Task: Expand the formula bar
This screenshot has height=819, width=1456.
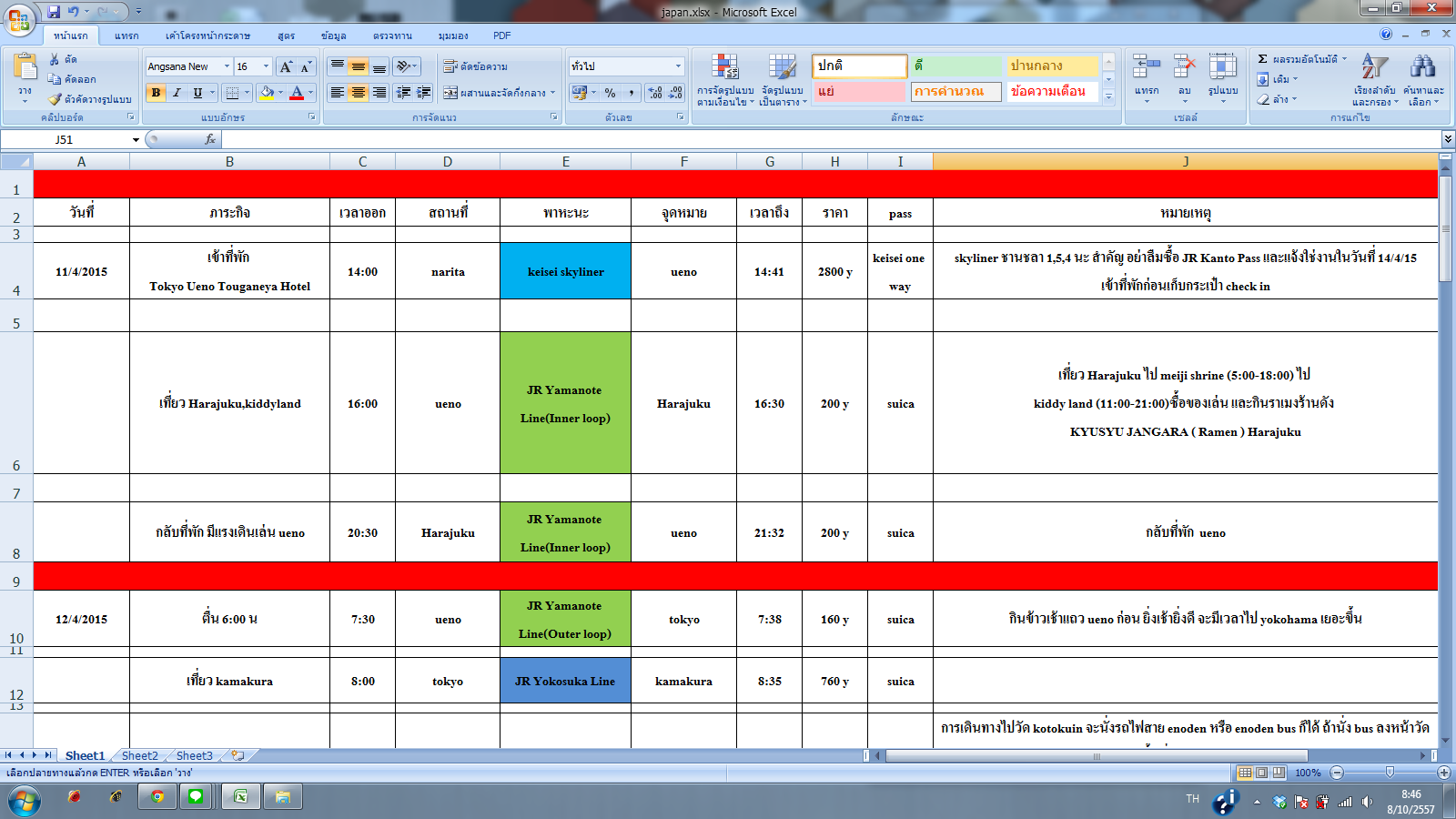Action: [x=1448, y=139]
